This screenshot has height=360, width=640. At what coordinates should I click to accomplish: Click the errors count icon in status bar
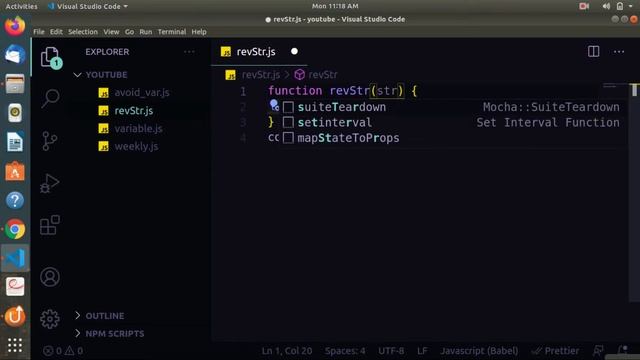[48, 351]
